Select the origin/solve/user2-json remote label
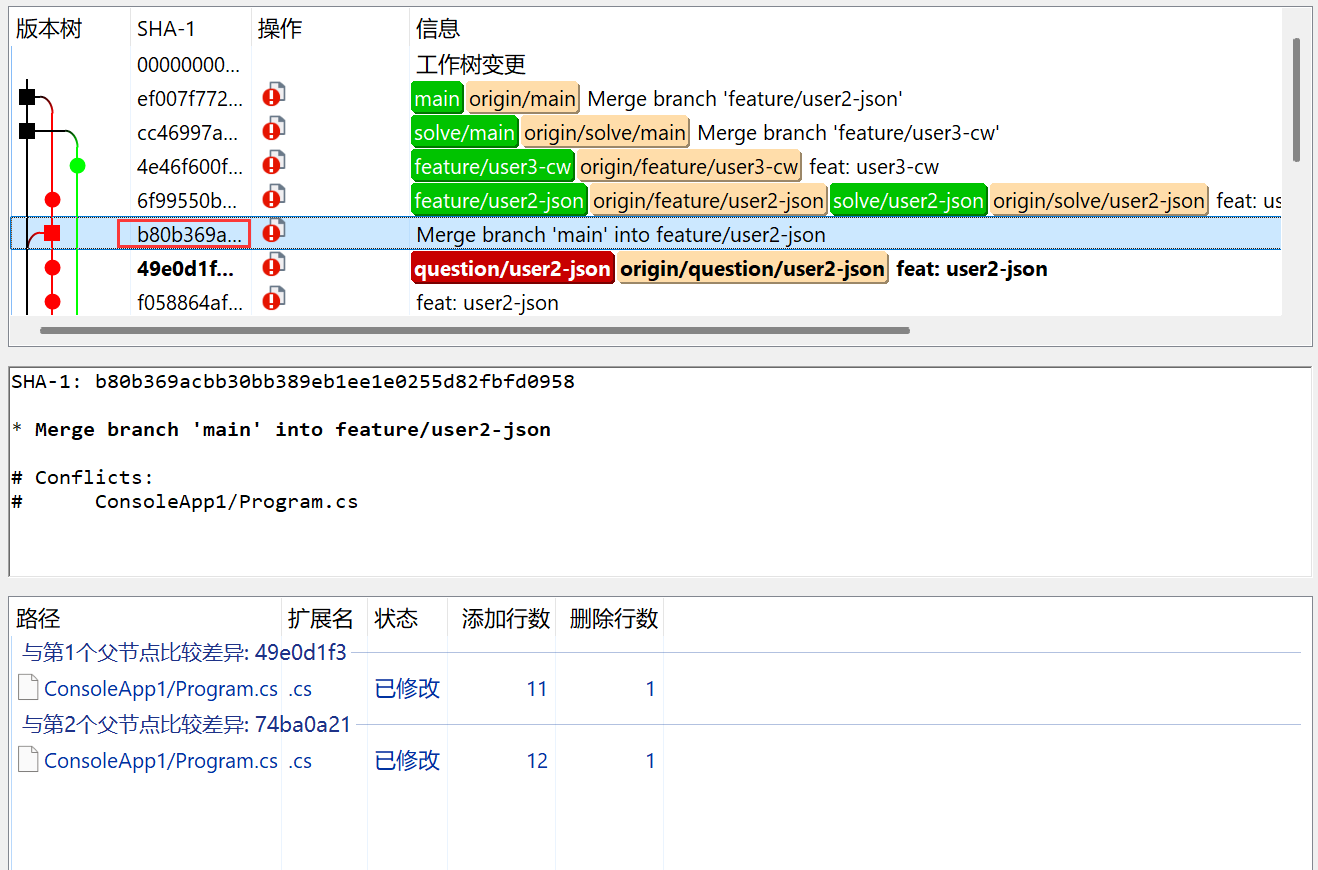1318x870 pixels. [x=1099, y=200]
